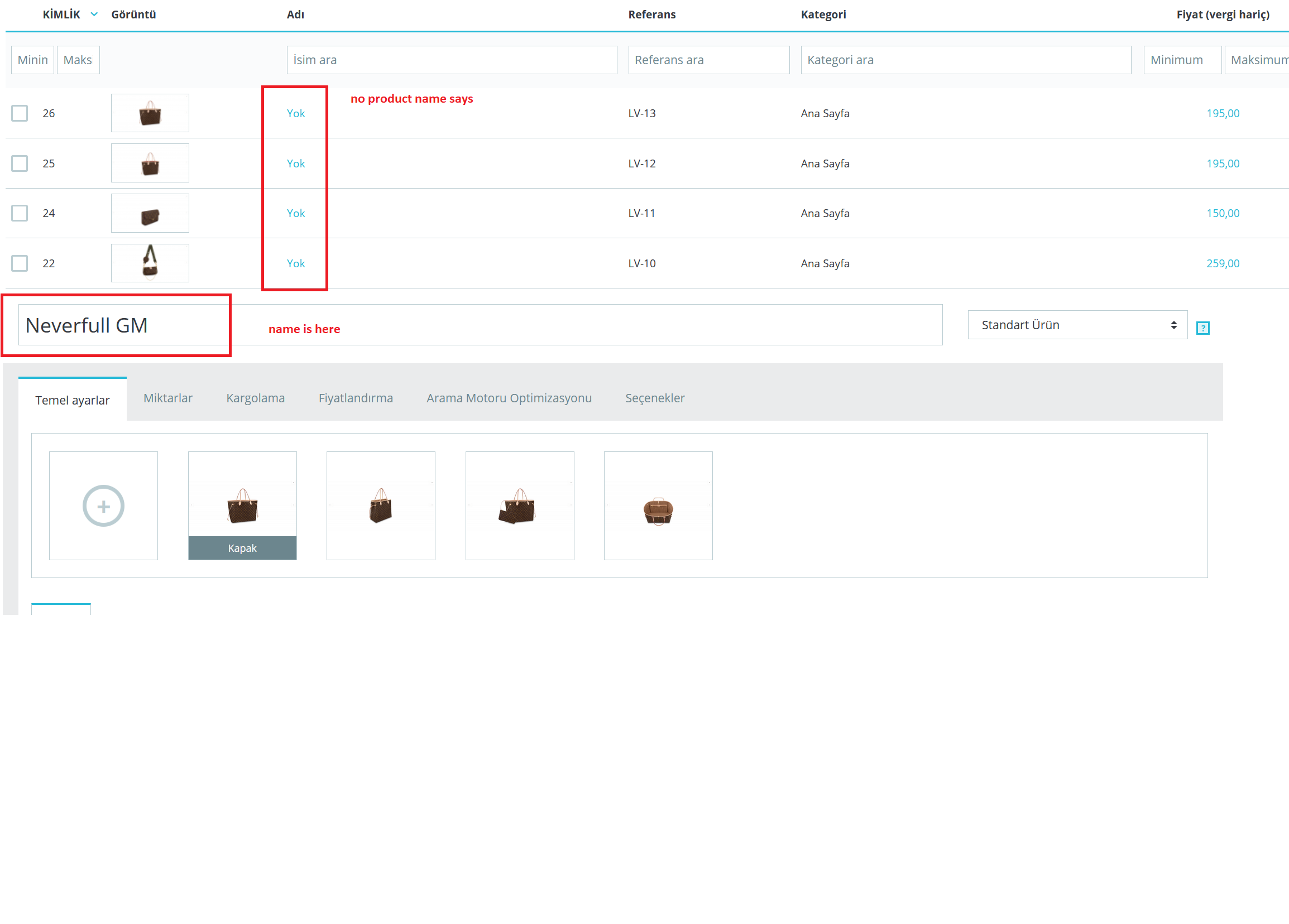Select the checkbox for product 22
1289x924 pixels.
tap(20, 263)
